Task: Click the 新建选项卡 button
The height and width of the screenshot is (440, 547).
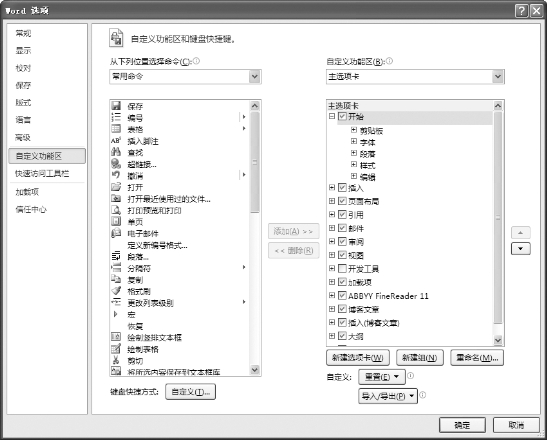Action: [358, 358]
